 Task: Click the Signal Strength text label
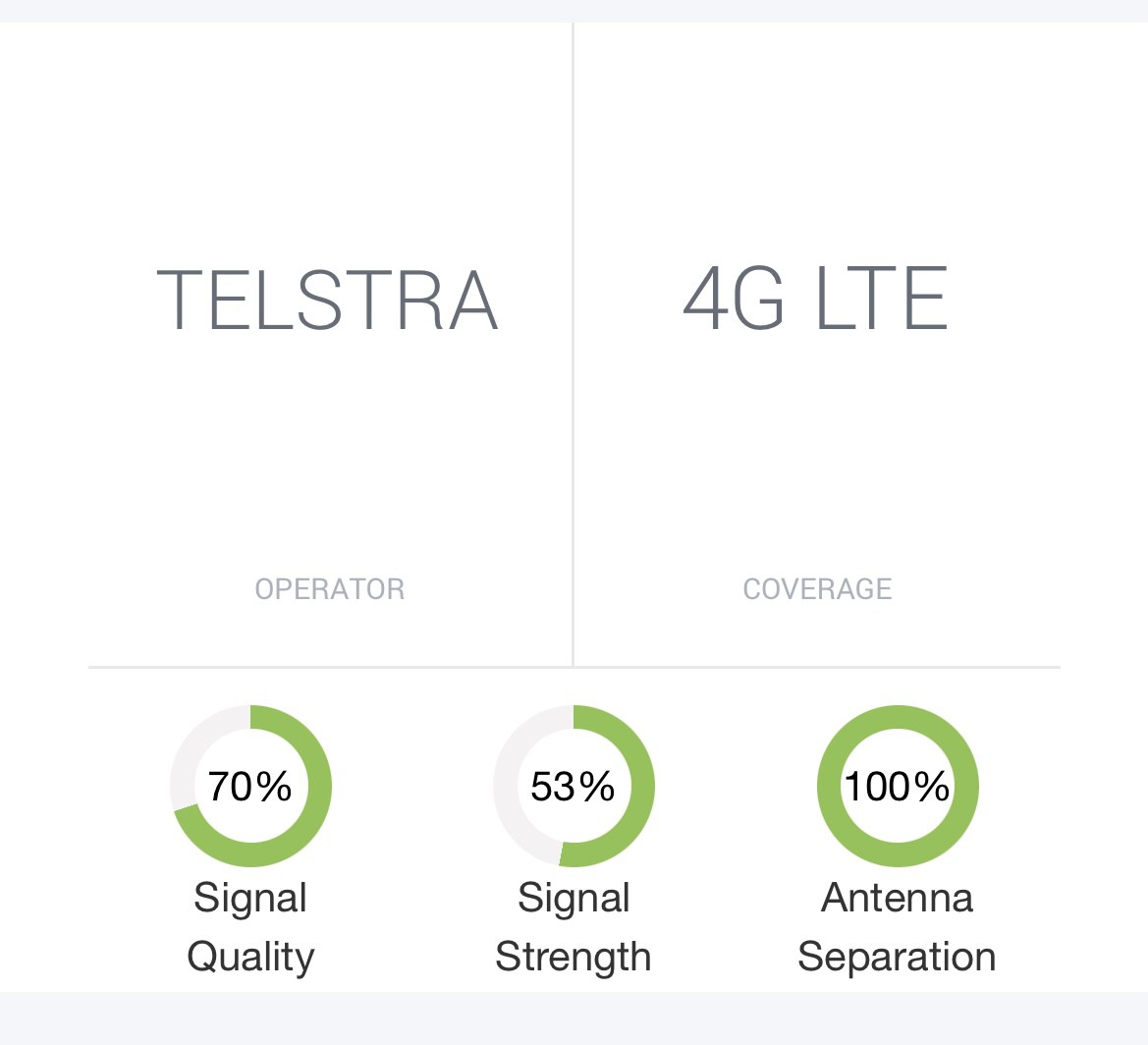[574, 927]
